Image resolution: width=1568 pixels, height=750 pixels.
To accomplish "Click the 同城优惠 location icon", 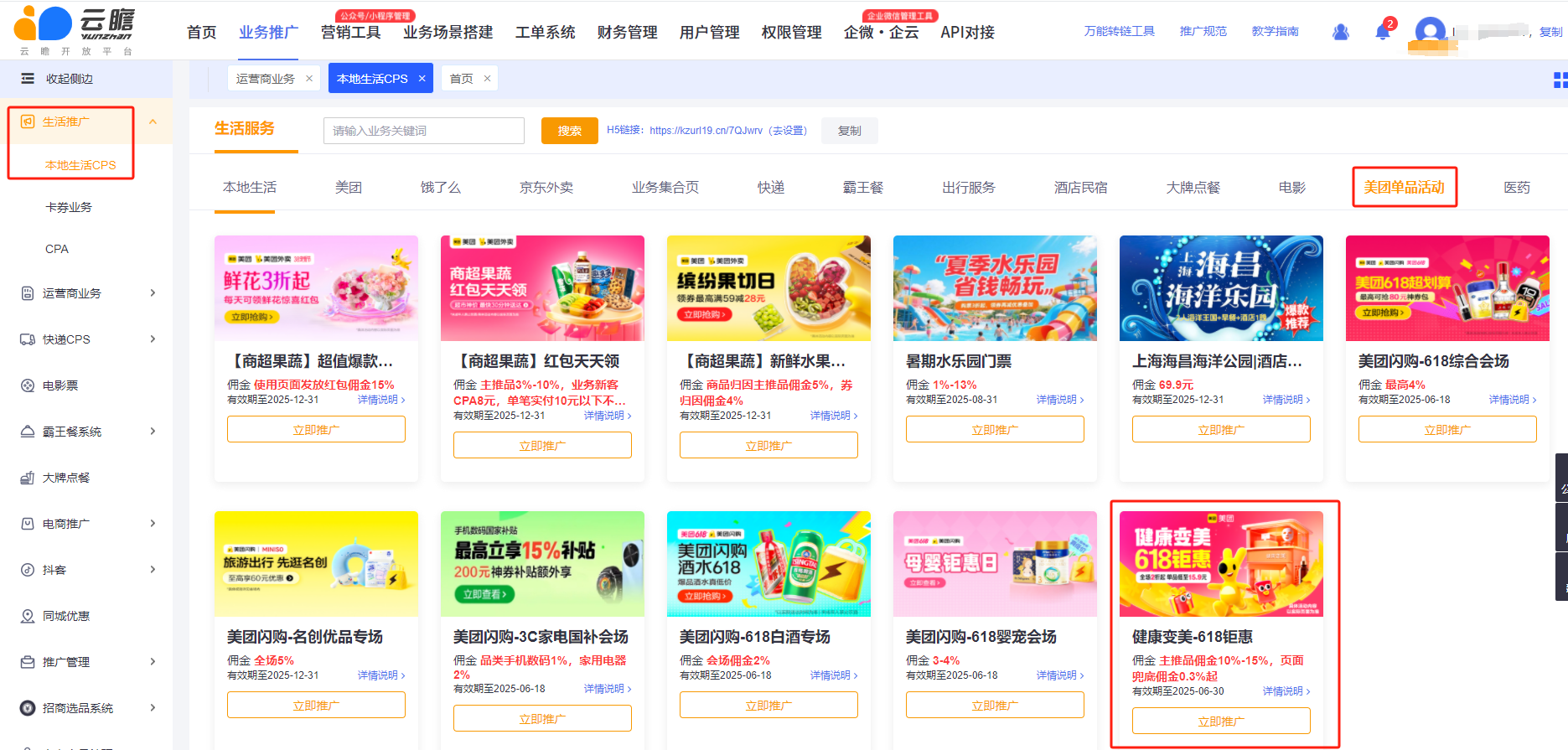I will [28, 616].
